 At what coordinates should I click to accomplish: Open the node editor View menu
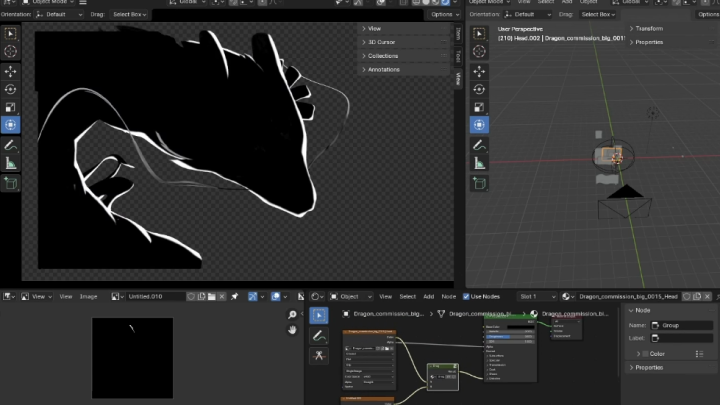coord(385,297)
